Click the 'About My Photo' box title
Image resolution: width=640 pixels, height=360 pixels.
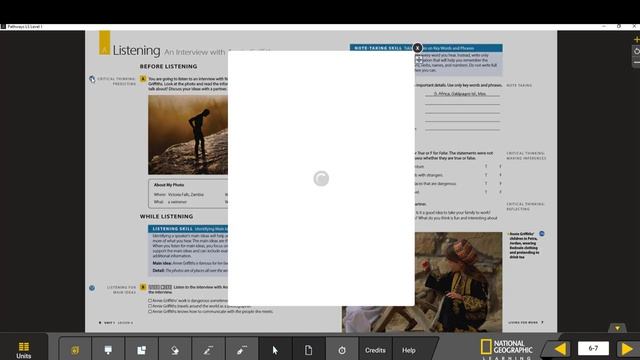coord(169,185)
